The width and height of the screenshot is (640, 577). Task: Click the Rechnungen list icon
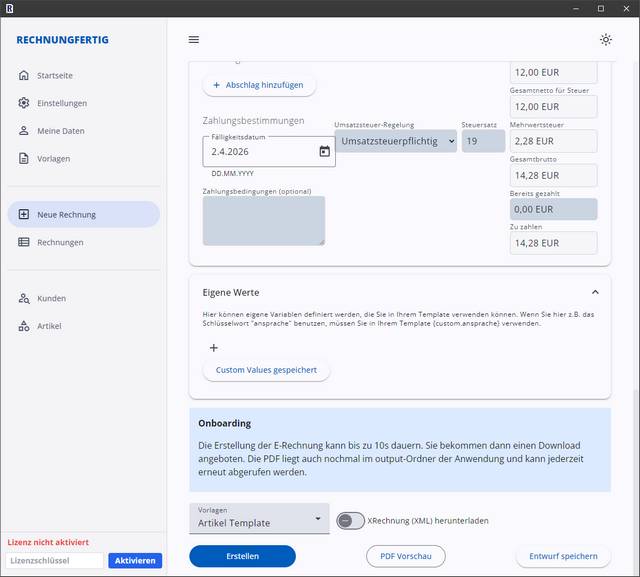coord(24,242)
